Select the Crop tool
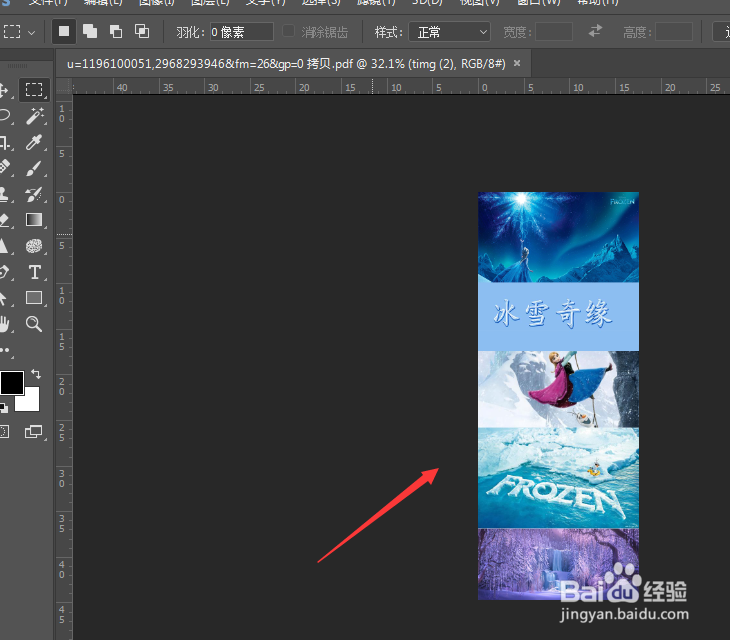Screen dimensions: 730x640 (x=5, y=142)
